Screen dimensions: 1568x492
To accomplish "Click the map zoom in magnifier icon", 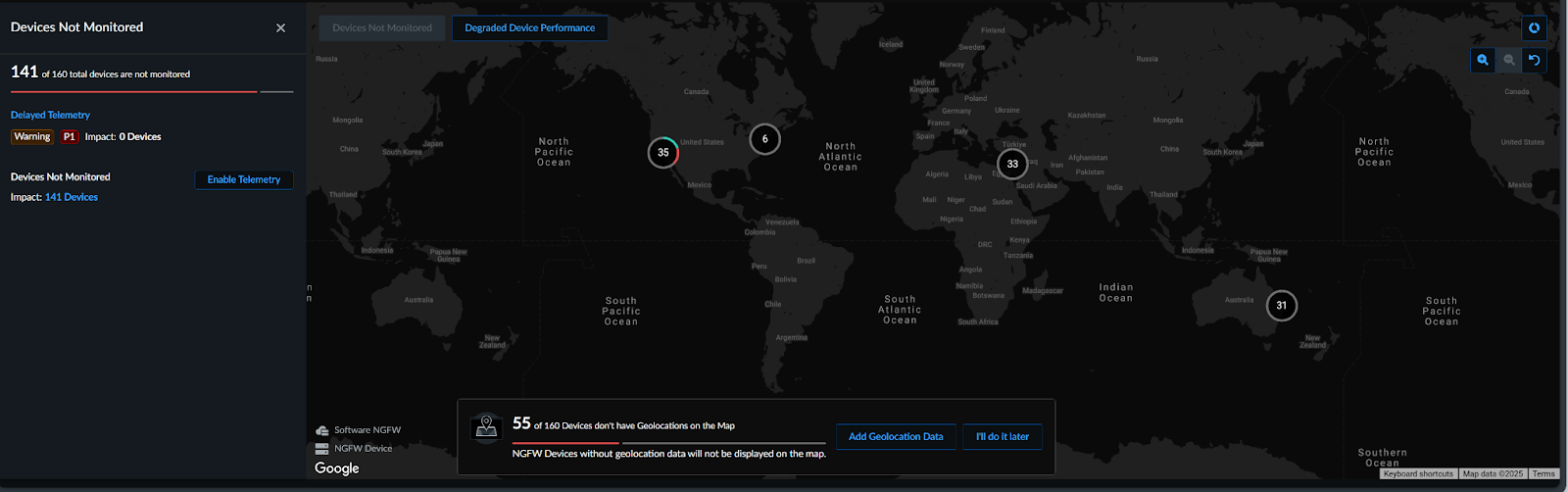I will pos(1483,60).
